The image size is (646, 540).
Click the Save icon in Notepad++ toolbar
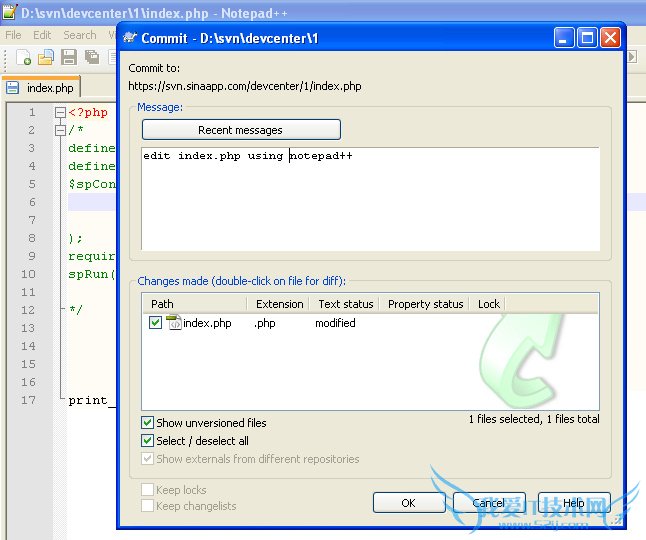(x=69, y=57)
